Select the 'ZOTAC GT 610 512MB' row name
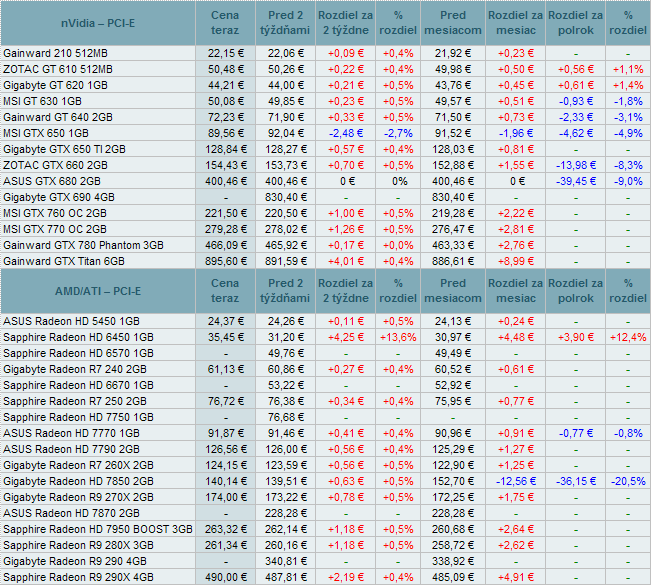The image size is (651, 585). tap(58, 69)
